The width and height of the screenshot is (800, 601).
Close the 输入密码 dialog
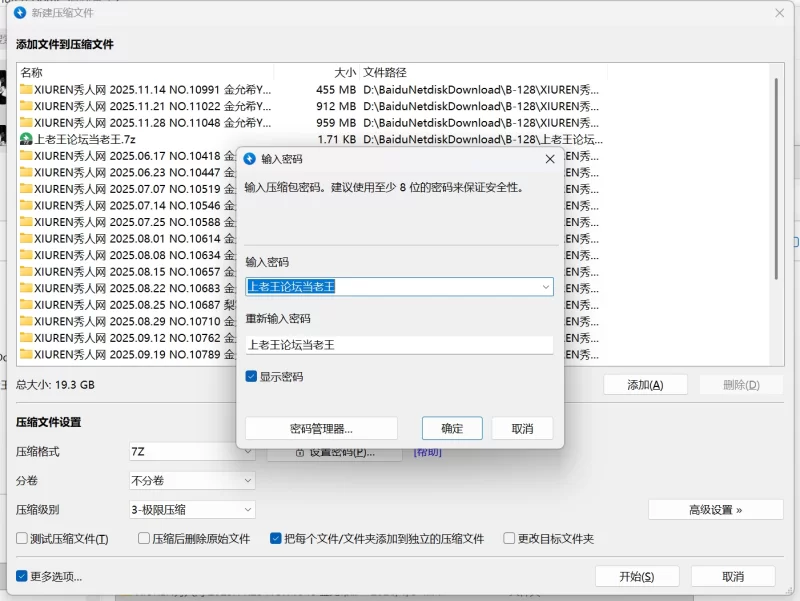tap(549, 159)
